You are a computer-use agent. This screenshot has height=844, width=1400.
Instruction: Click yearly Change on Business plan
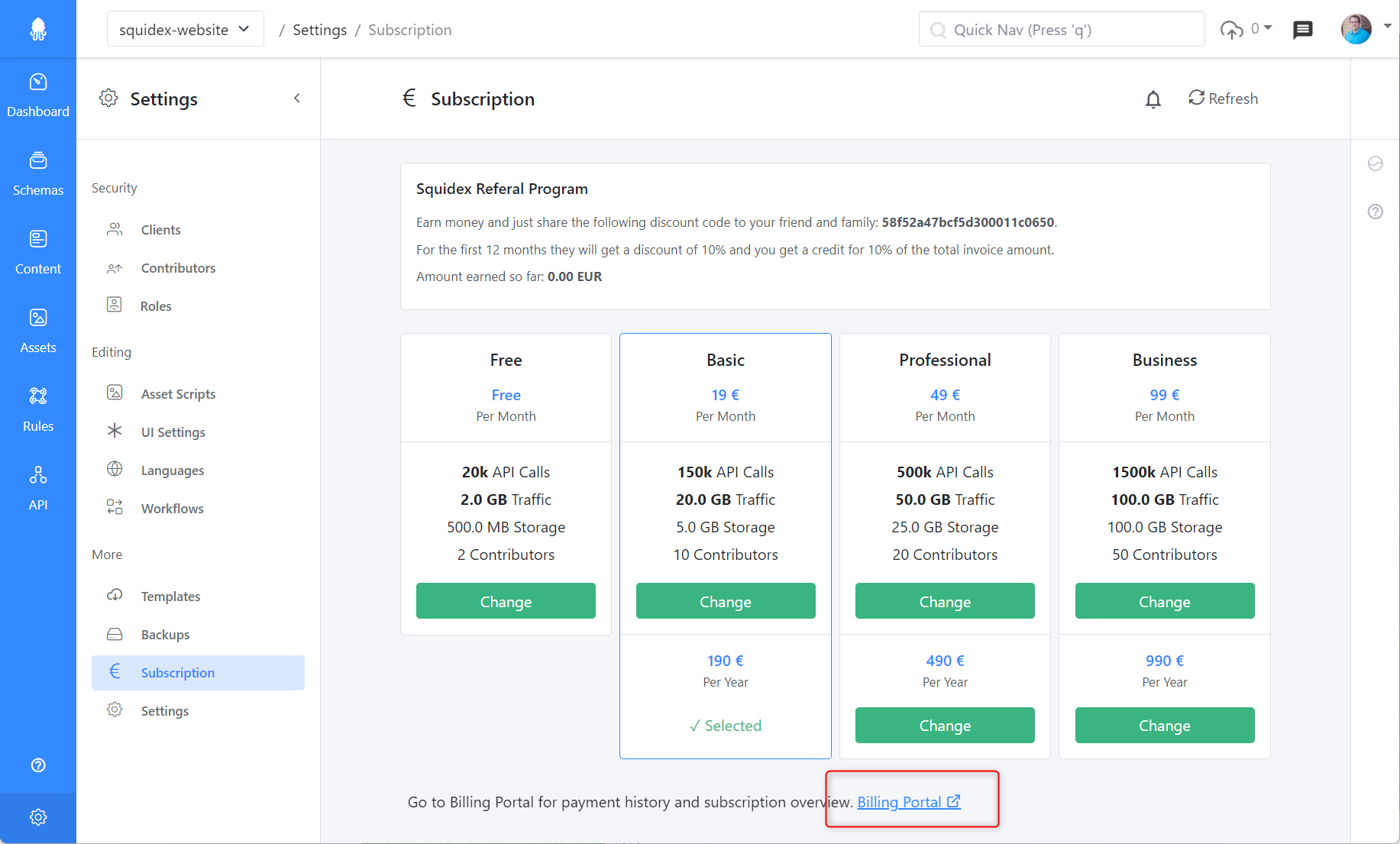click(1165, 725)
